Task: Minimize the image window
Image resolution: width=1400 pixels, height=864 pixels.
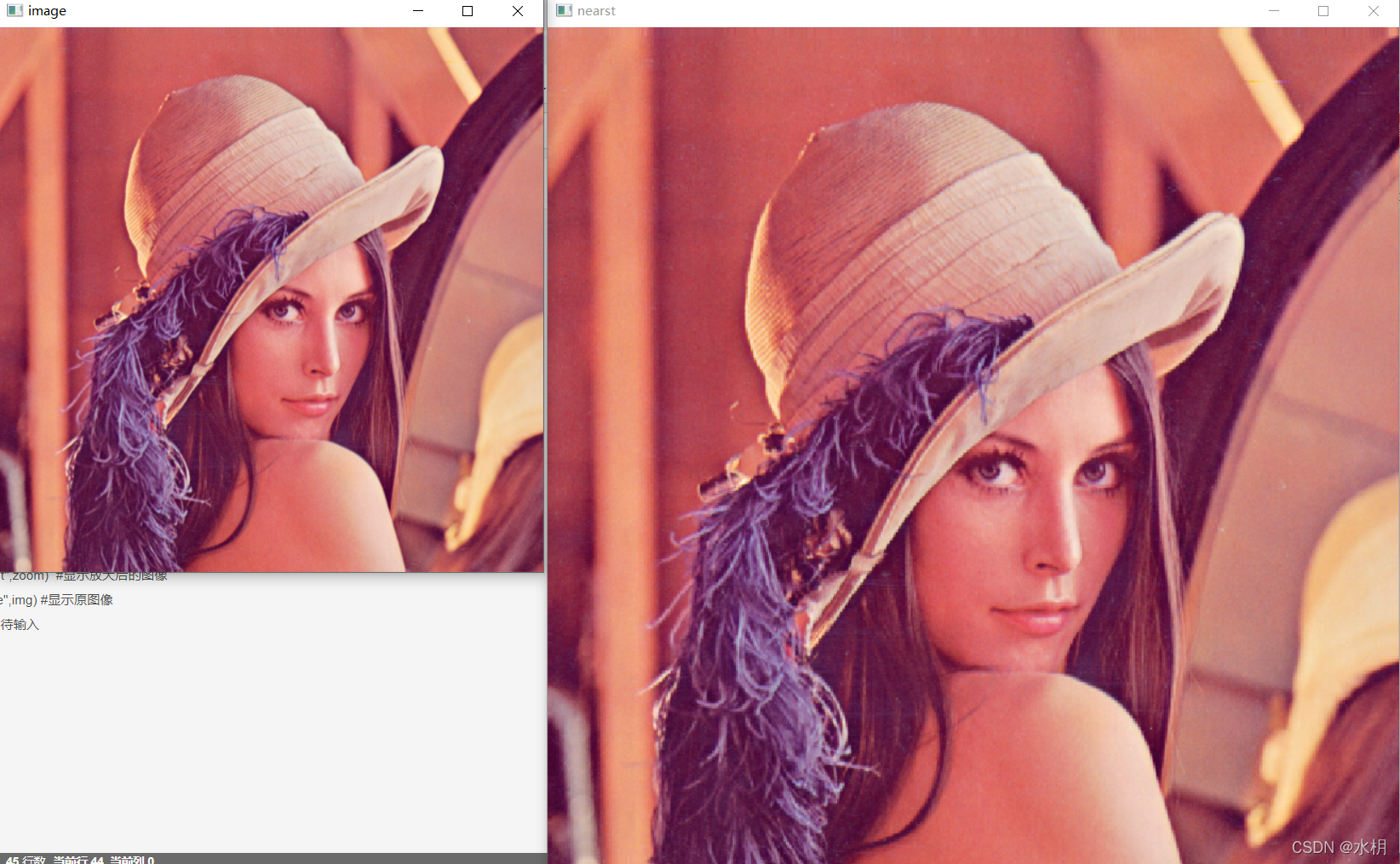Action: [x=418, y=11]
